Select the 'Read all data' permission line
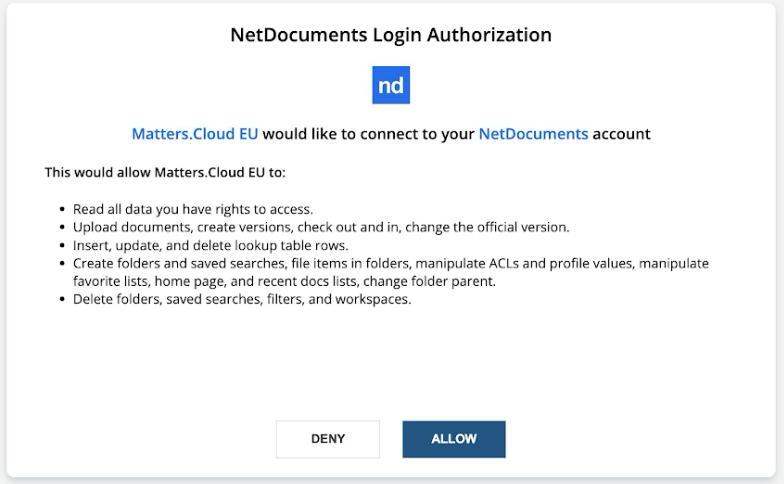This screenshot has width=784, height=484. click(x=193, y=209)
